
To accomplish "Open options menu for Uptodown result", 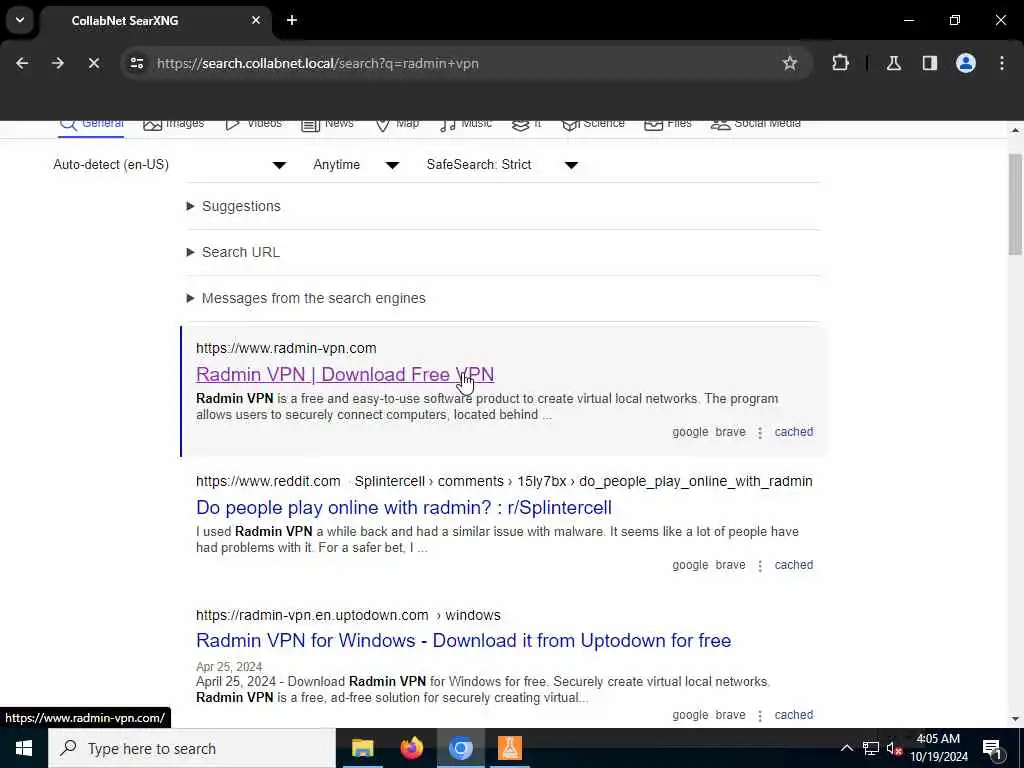I will (x=760, y=715).
